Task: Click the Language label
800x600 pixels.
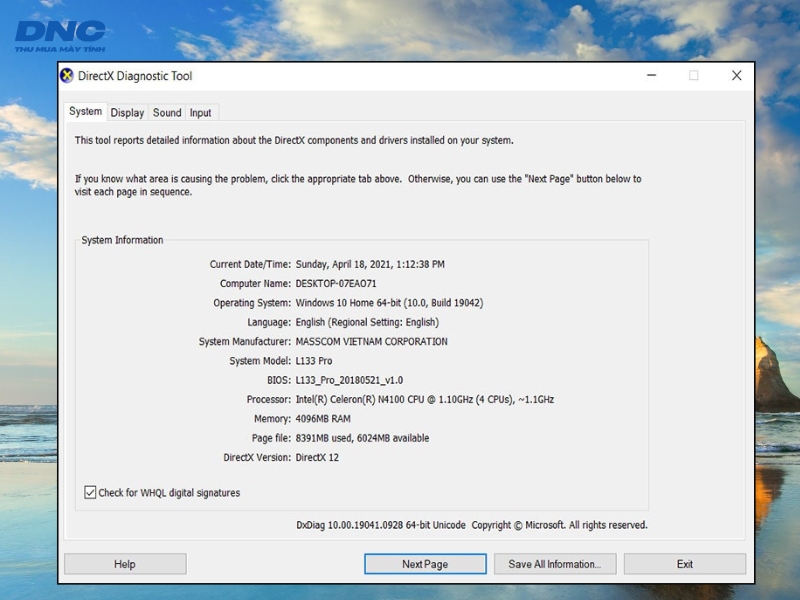Action: pyautogui.click(x=269, y=322)
